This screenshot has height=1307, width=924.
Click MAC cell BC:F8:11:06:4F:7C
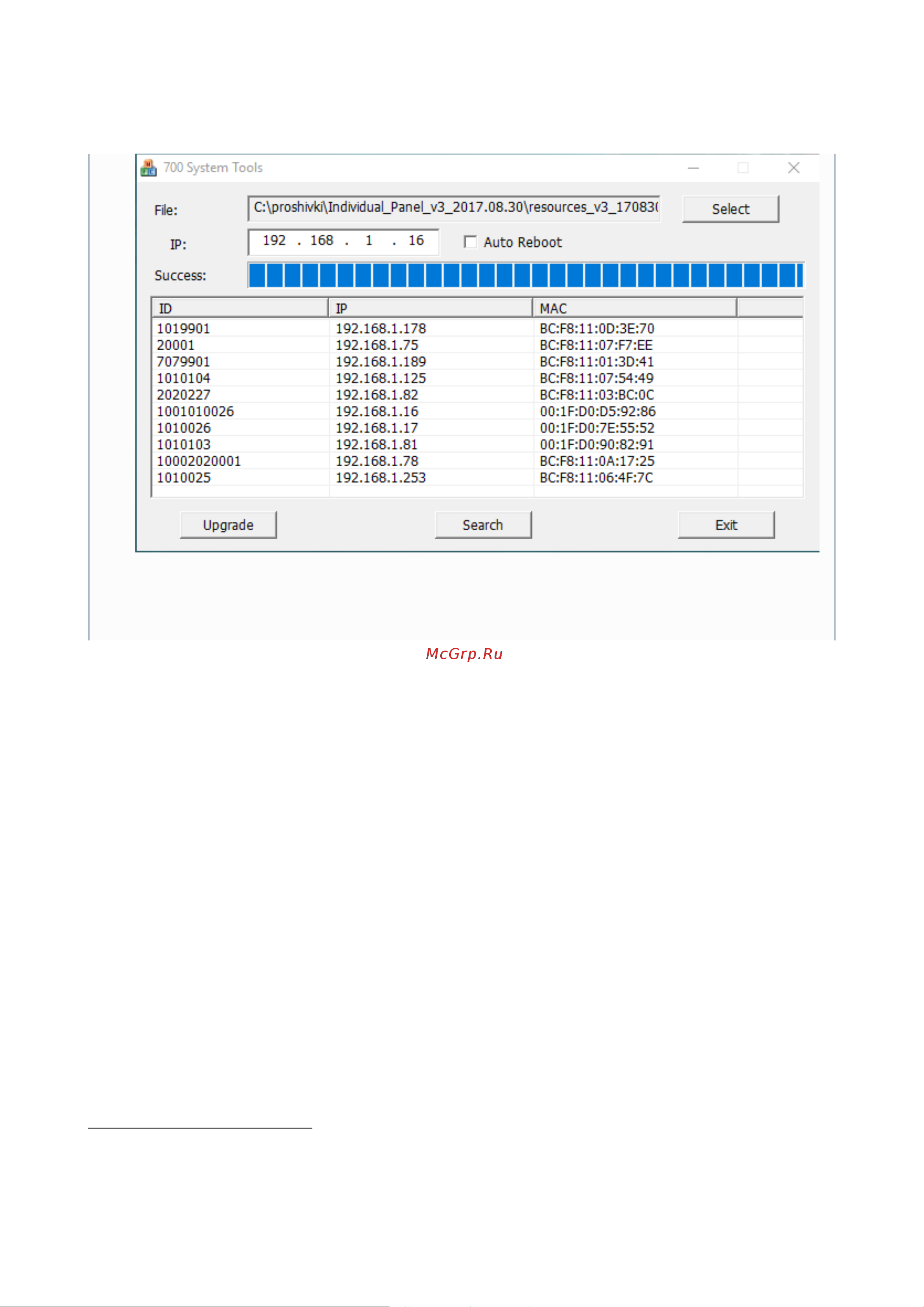(597, 477)
